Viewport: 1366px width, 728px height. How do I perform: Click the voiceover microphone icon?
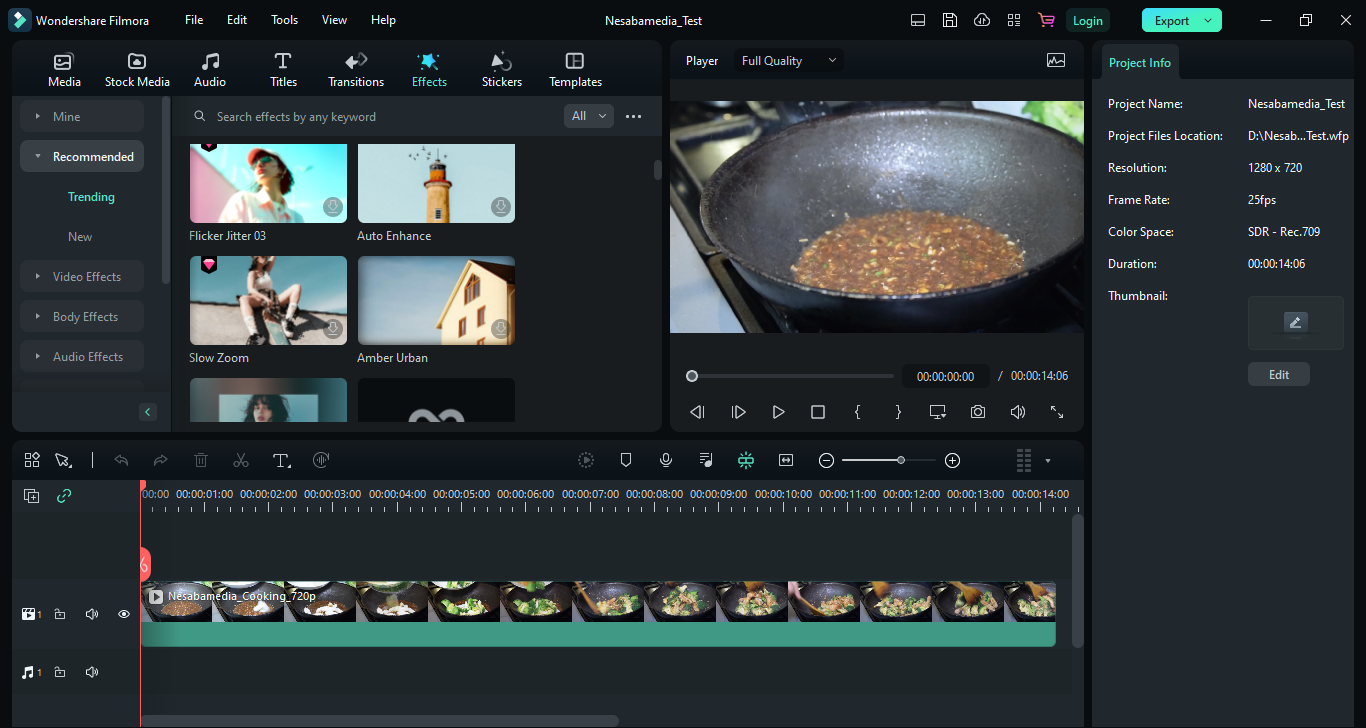pyautogui.click(x=665, y=460)
